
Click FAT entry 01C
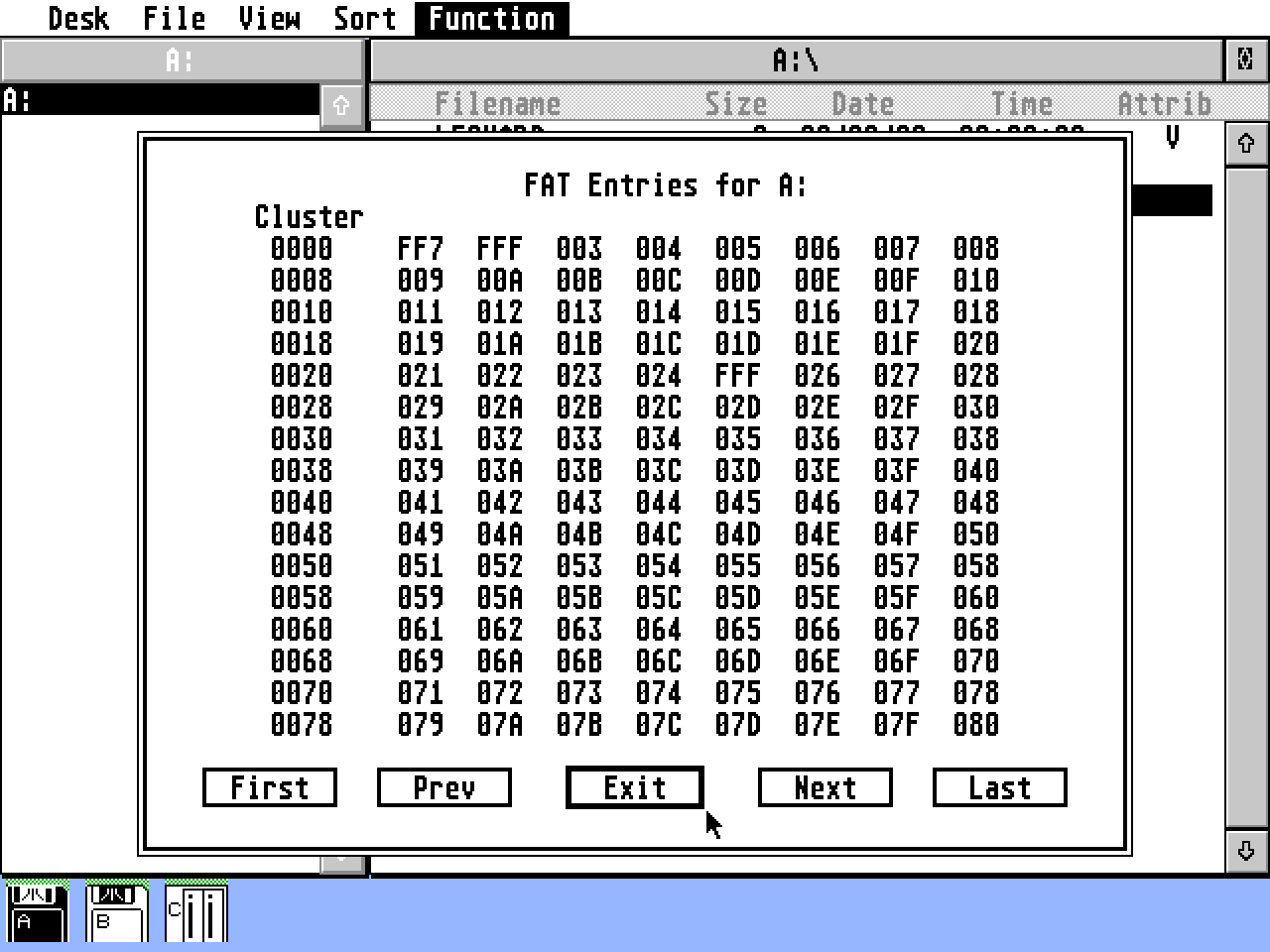[x=659, y=343]
